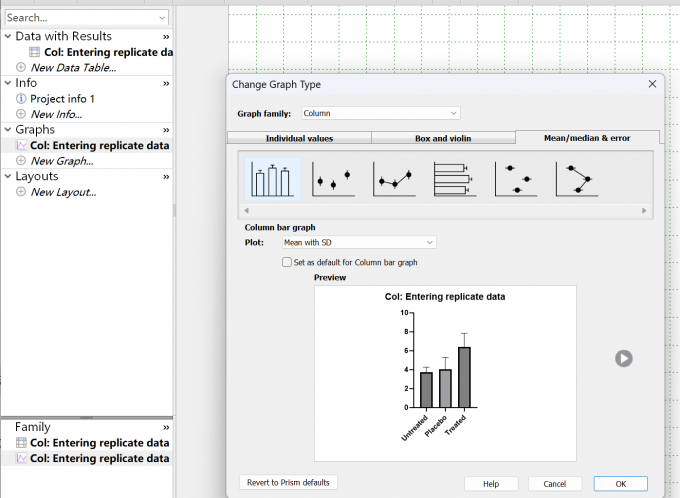This screenshot has height=498, width=680.
Task: Confirm with the OK button
Action: [x=621, y=484]
